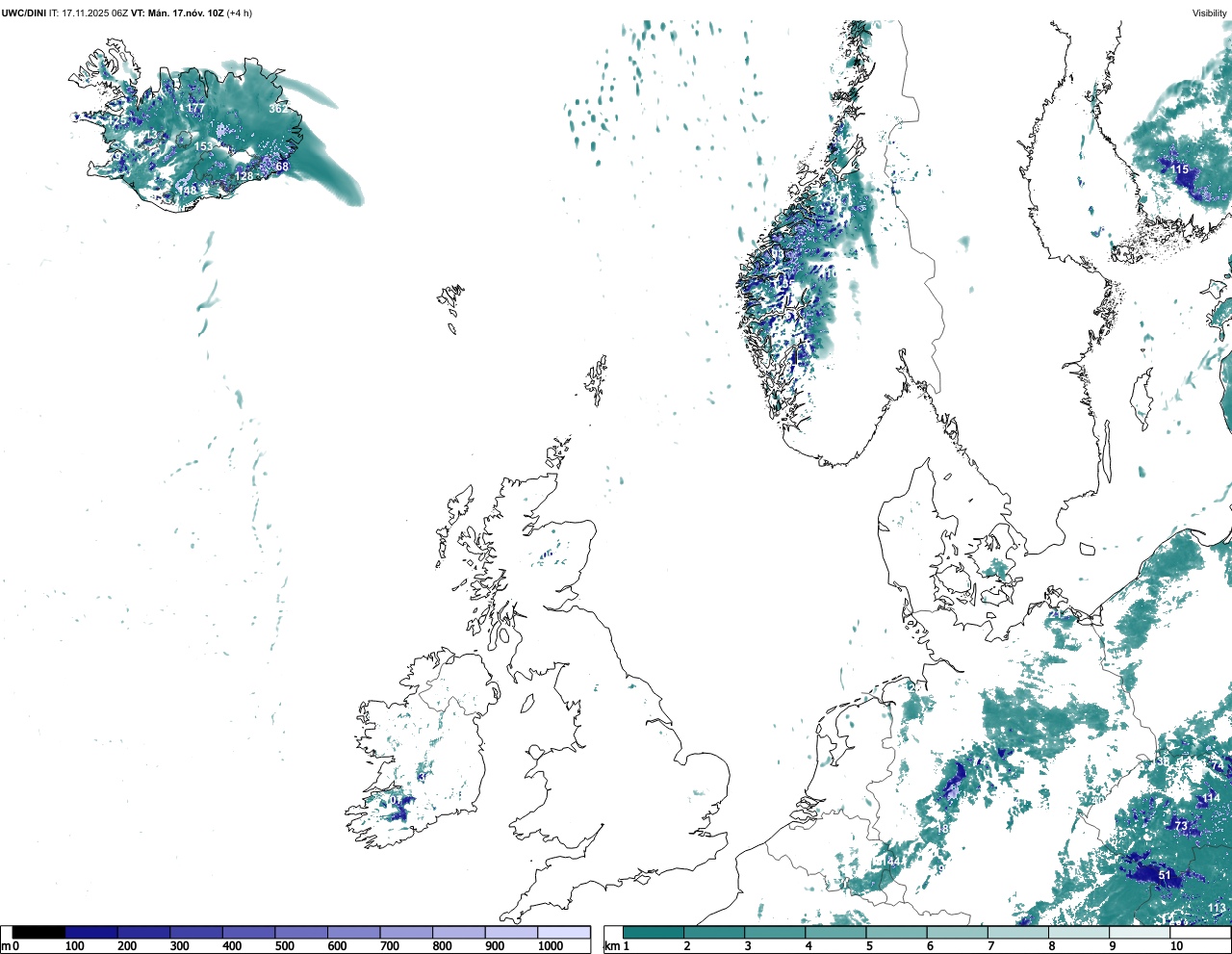This screenshot has height=954, width=1232.
Task: Click the 'UWC/DINI' header text
Action: coord(25,13)
